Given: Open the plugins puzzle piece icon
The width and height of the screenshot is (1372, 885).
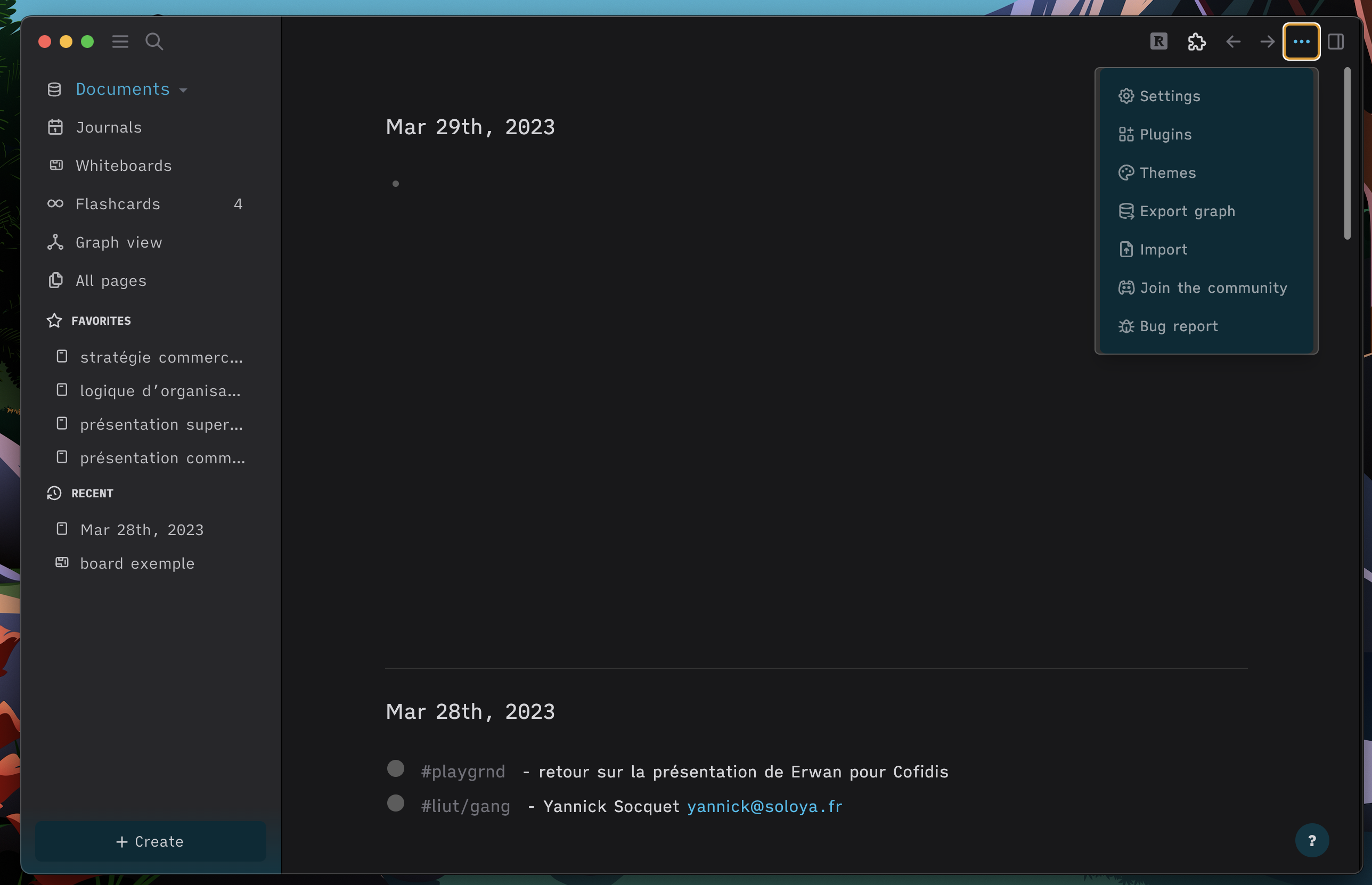Looking at the screenshot, I should (x=1196, y=42).
